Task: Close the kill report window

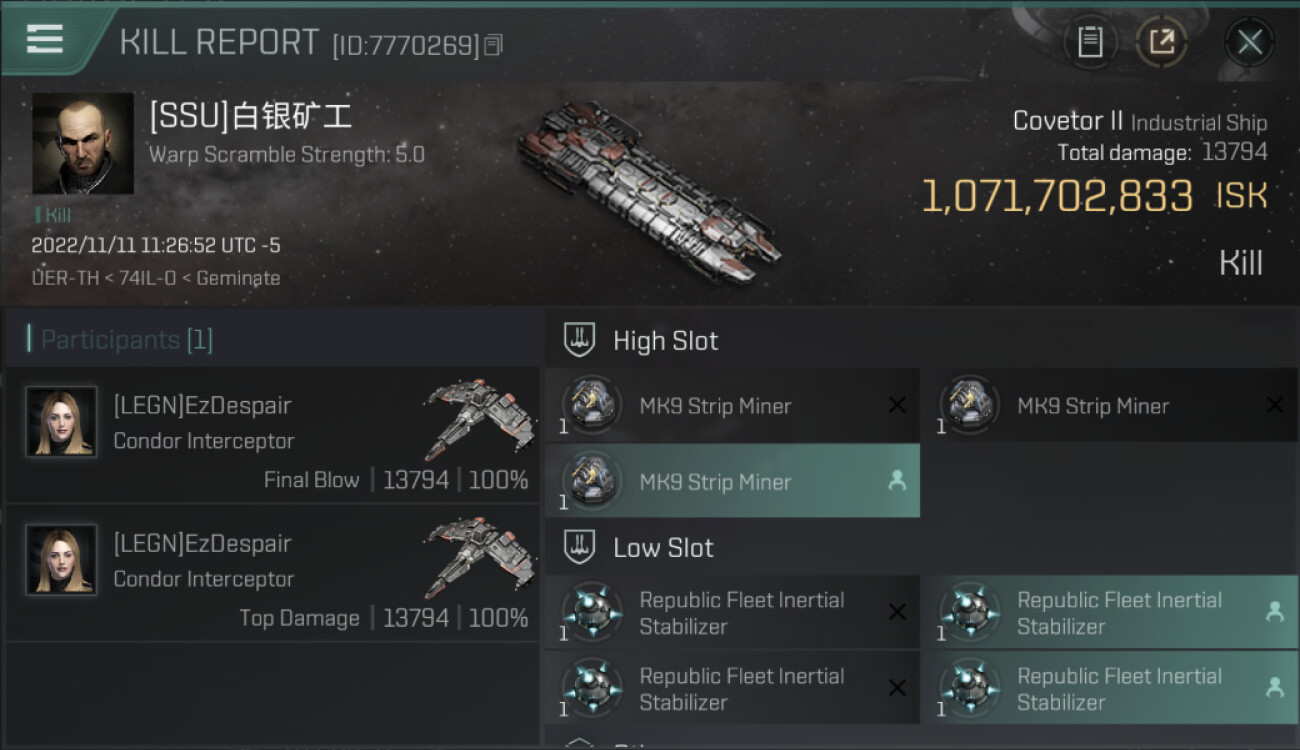Action: pos(1249,42)
